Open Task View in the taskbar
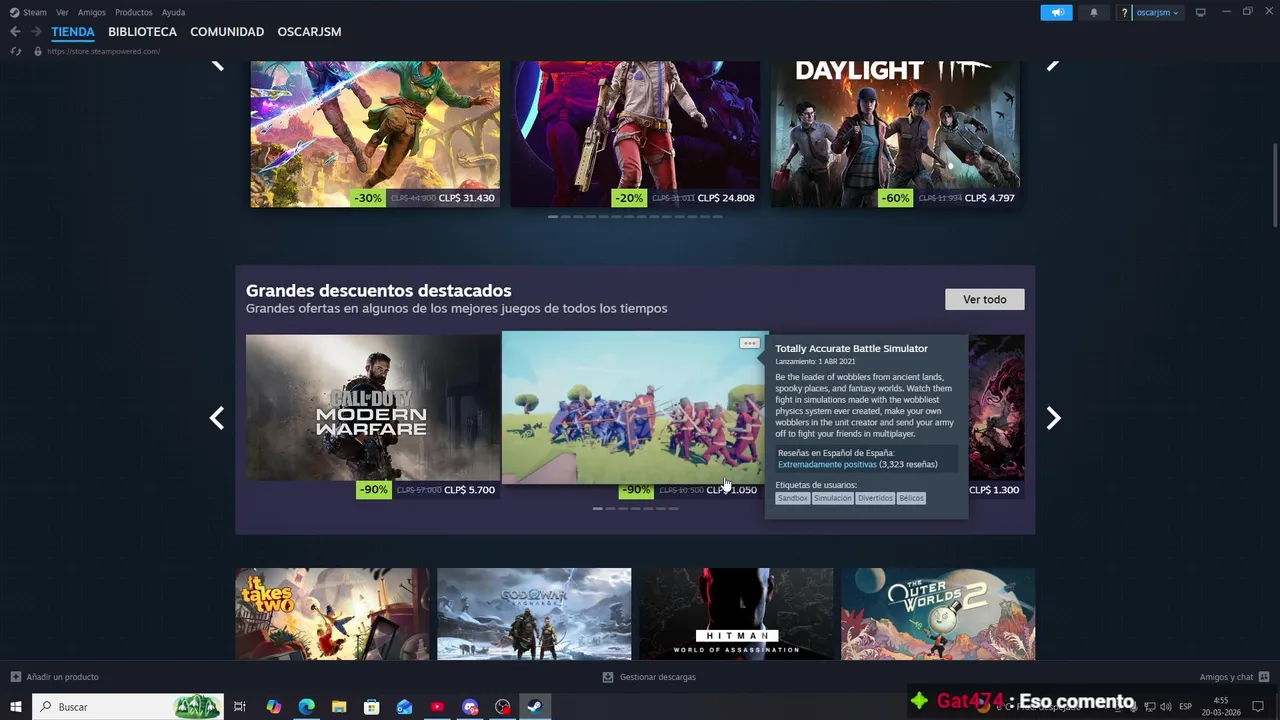This screenshot has height=720, width=1280. 240,707
